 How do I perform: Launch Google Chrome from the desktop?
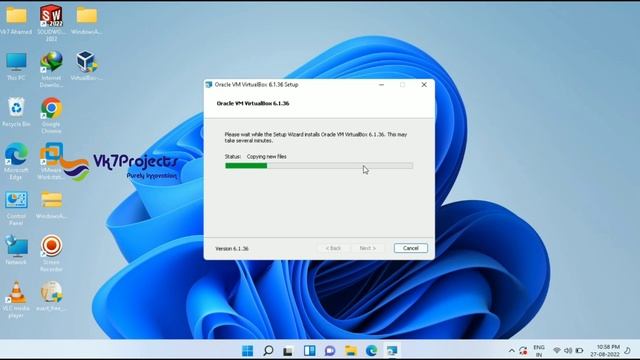51,115
